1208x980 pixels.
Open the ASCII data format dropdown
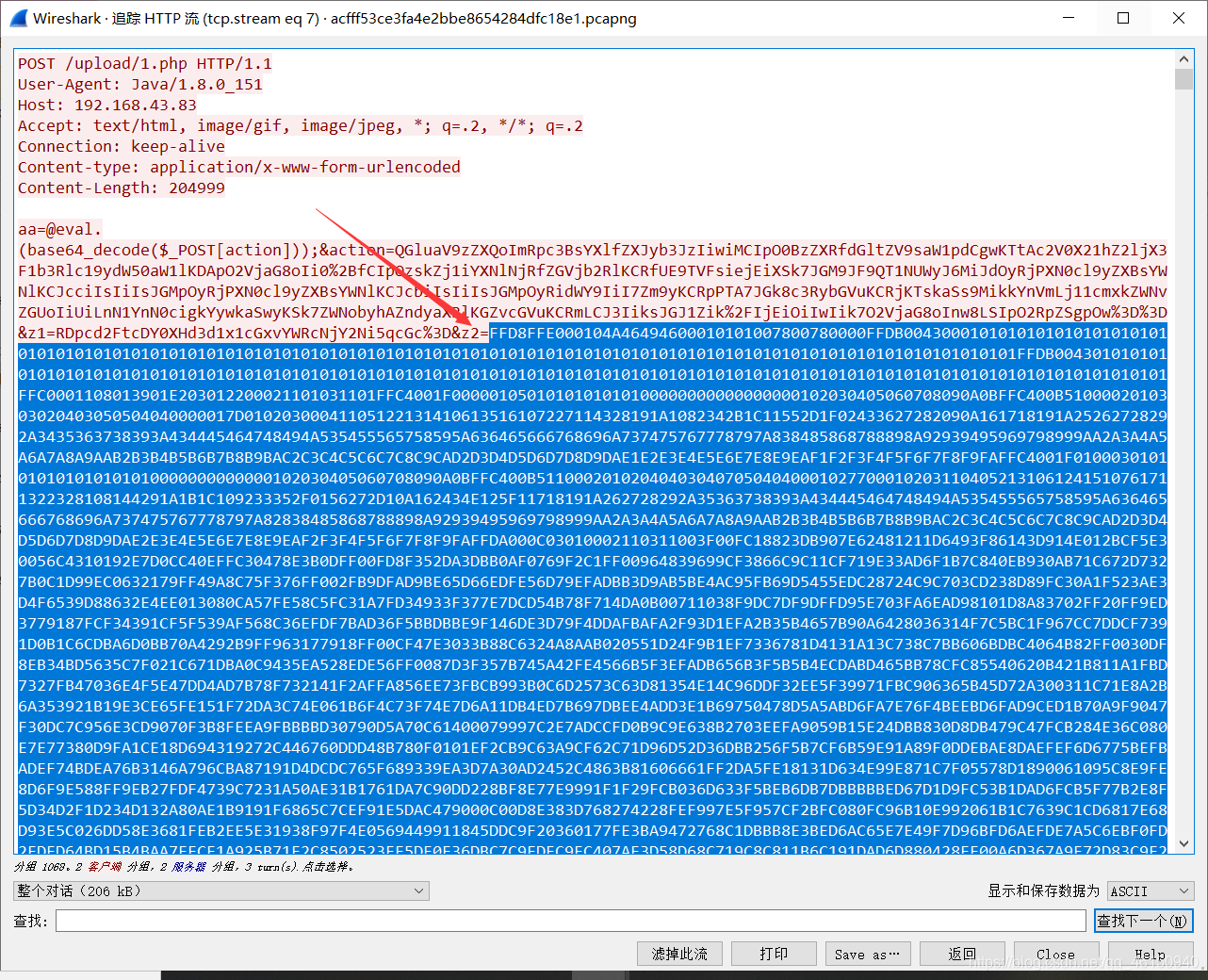click(1151, 890)
